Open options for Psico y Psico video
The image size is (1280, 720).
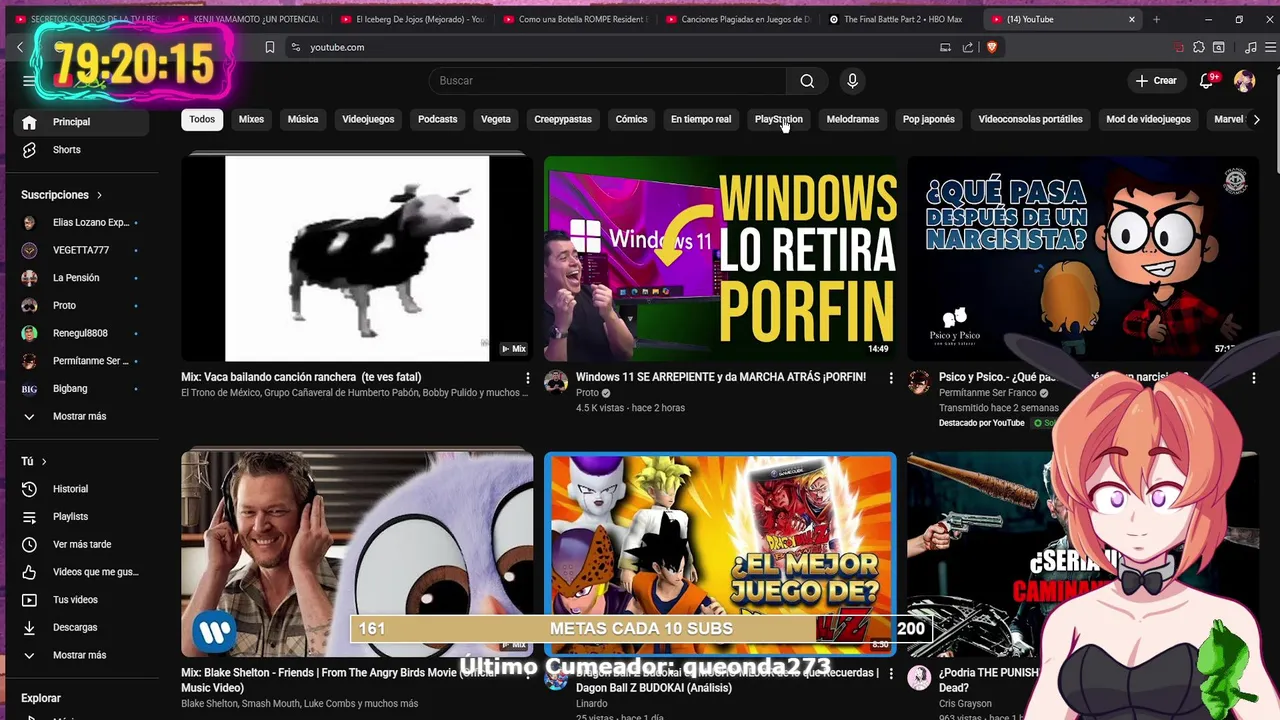tap(1254, 378)
